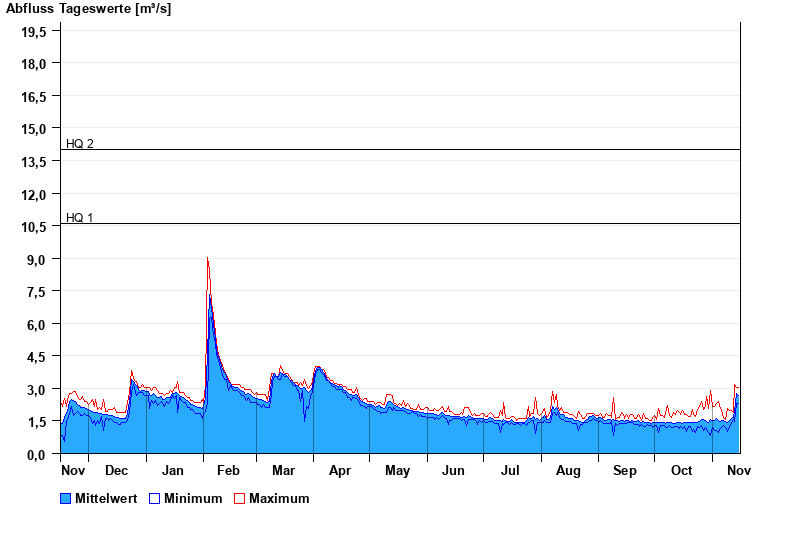
Task: Click the highest discharge peak in February
Action: tap(208, 259)
